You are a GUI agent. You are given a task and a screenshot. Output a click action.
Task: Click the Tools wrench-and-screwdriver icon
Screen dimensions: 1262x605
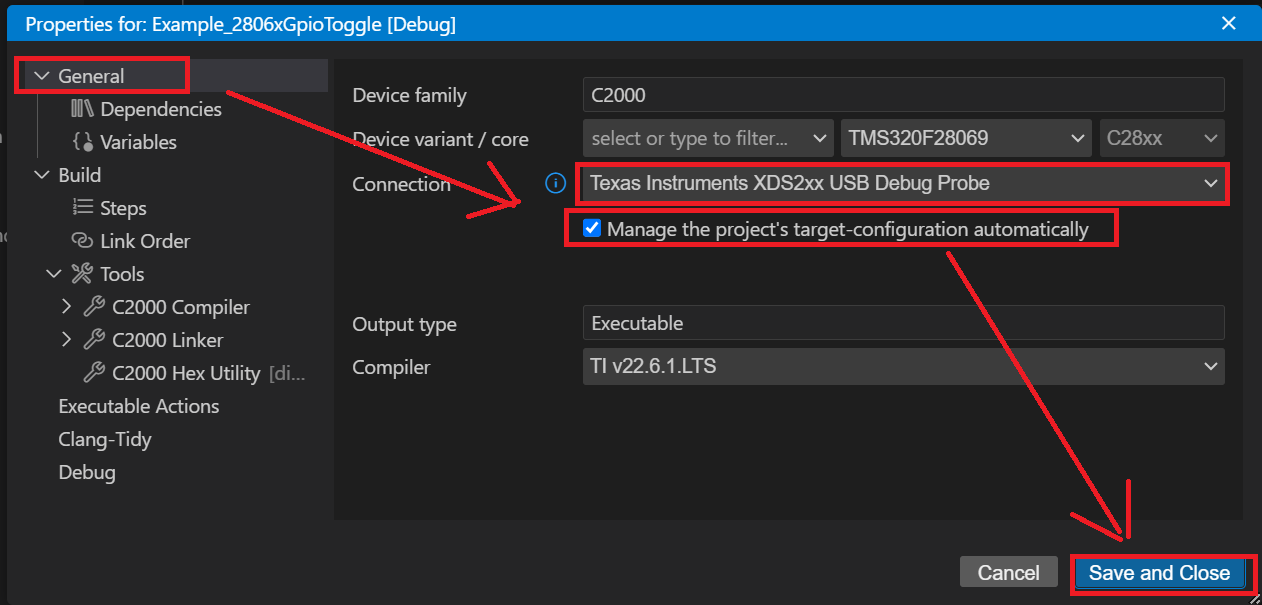coord(82,274)
